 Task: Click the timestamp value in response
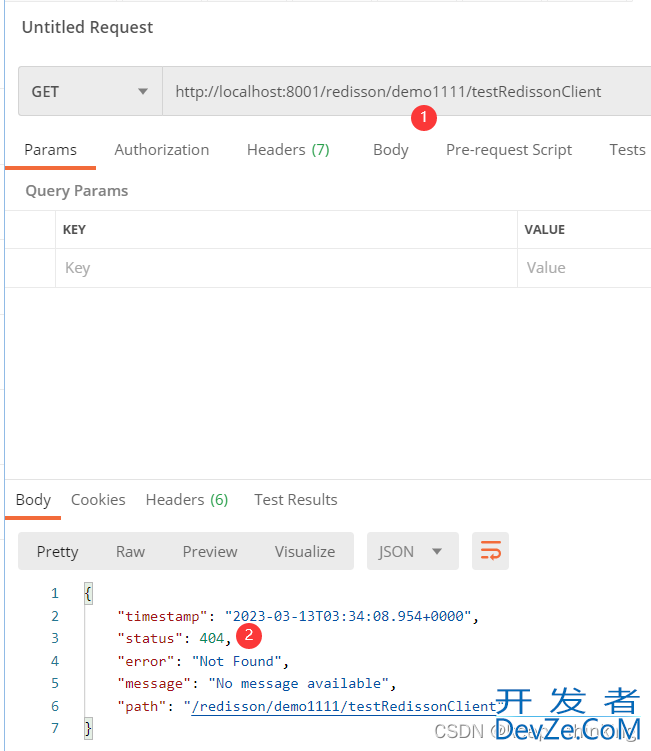click(x=348, y=616)
